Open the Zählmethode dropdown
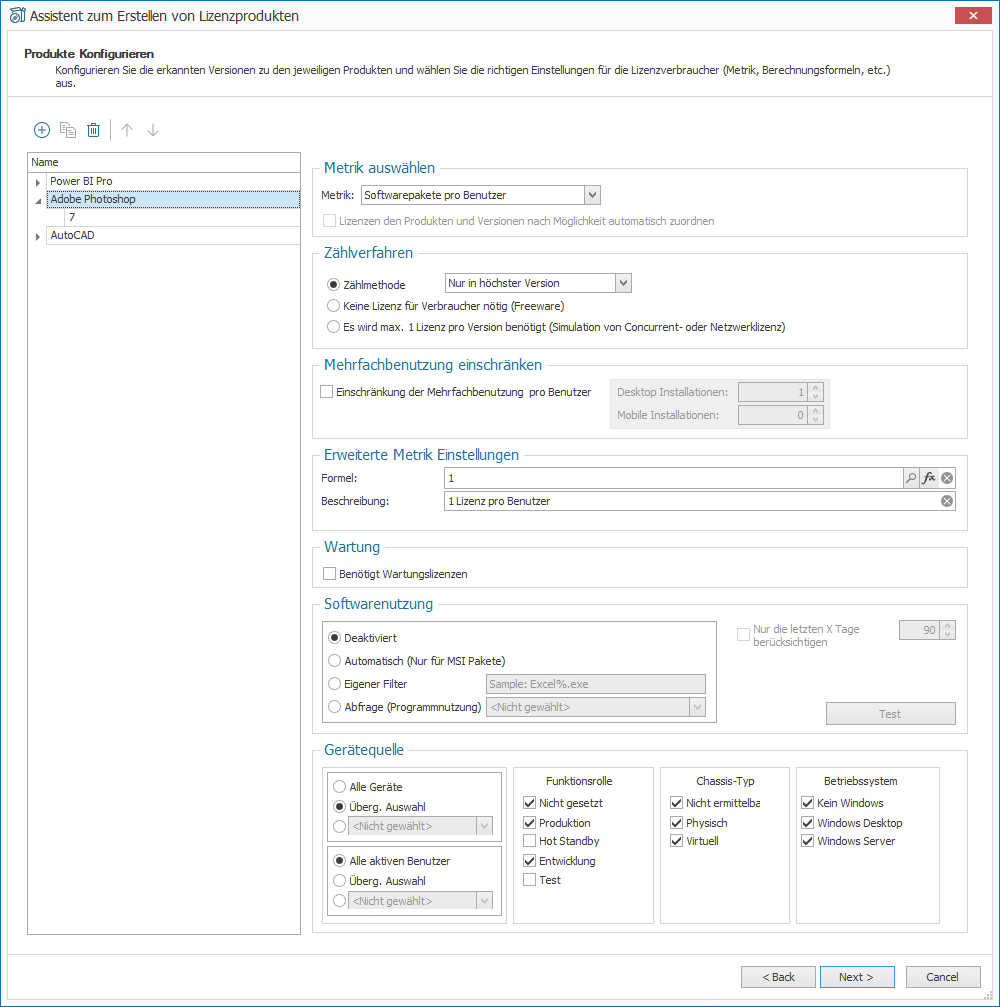The image size is (1000, 1007). click(x=623, y=283)
